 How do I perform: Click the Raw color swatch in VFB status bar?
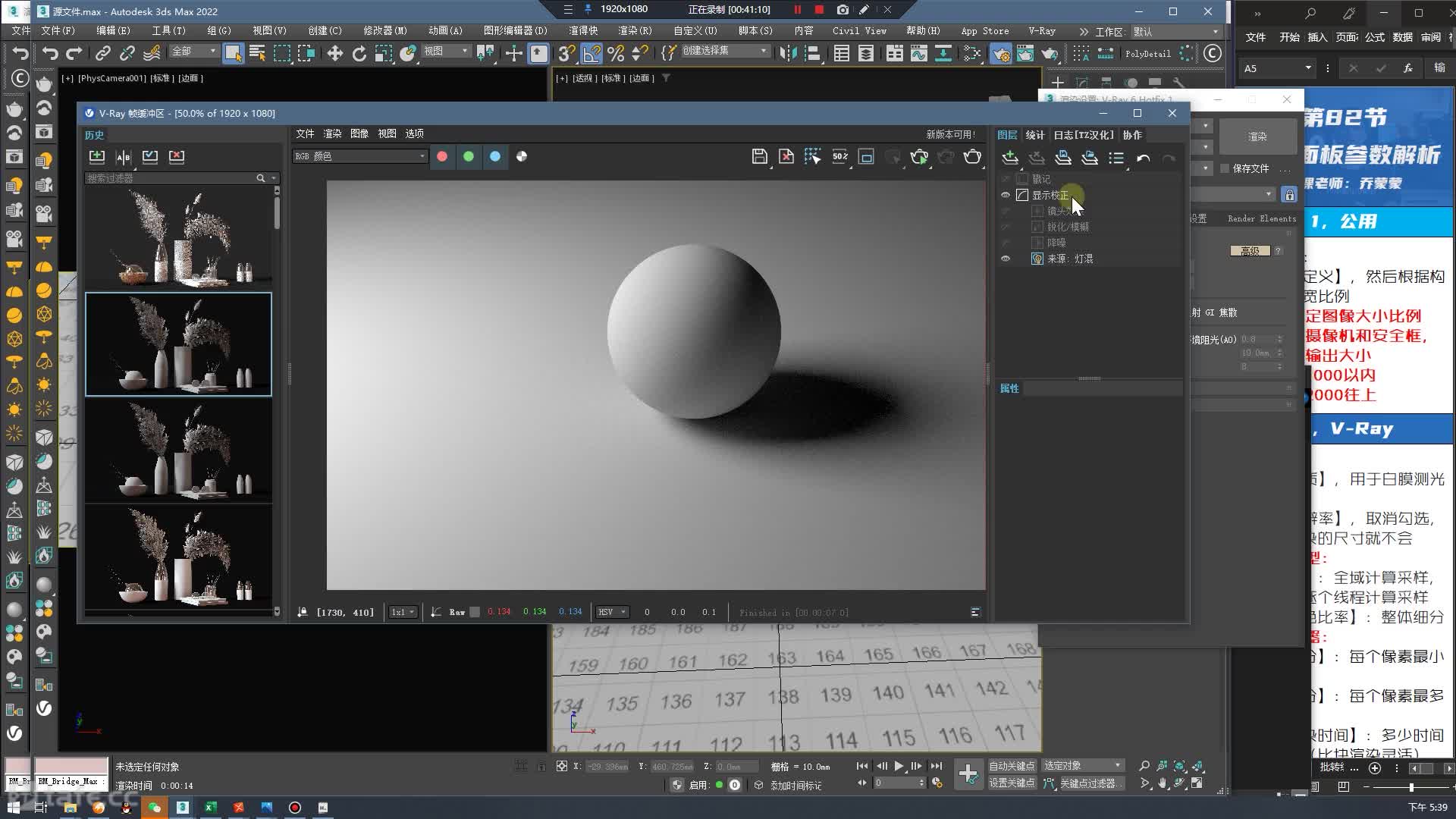[475, 612]
